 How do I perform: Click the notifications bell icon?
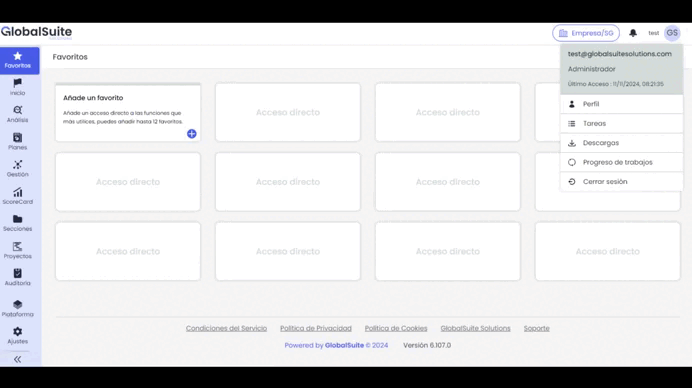pyautogui.click(x=633, y=33)
